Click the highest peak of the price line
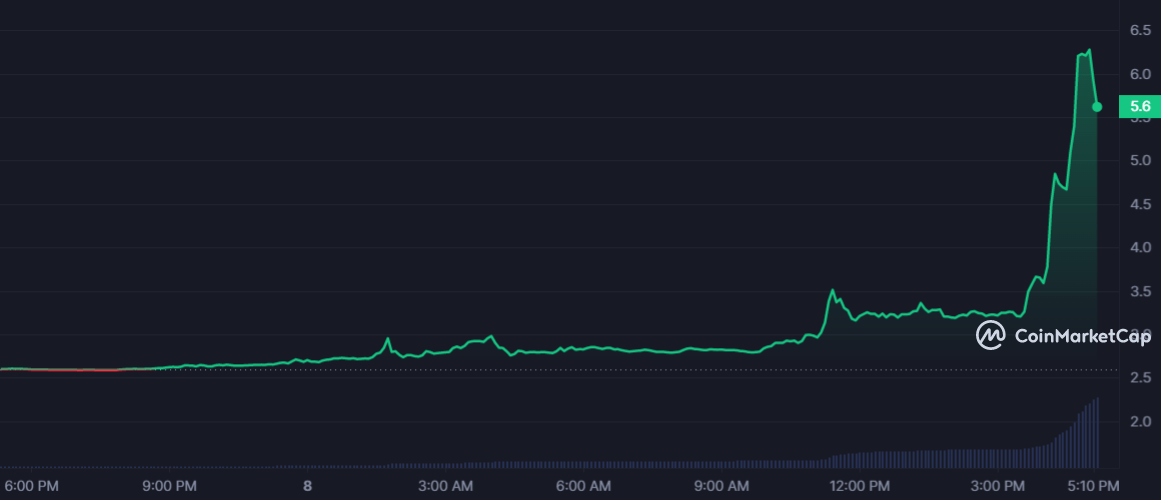Image resolution: width=1161 pixels, height=500 pixels. tap(1089, 50)
